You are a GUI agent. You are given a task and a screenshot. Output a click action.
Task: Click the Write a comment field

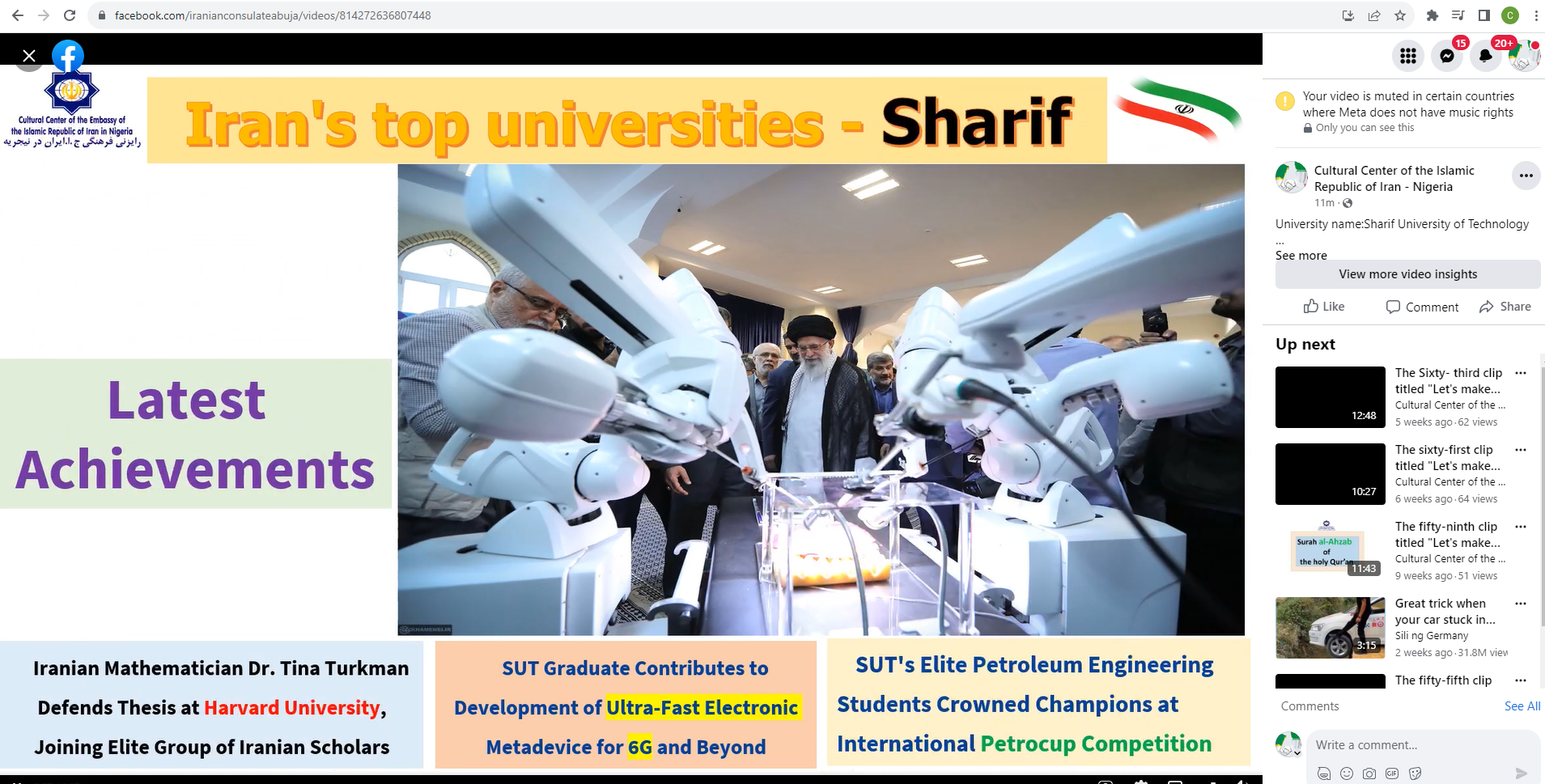pos(1424,745)
